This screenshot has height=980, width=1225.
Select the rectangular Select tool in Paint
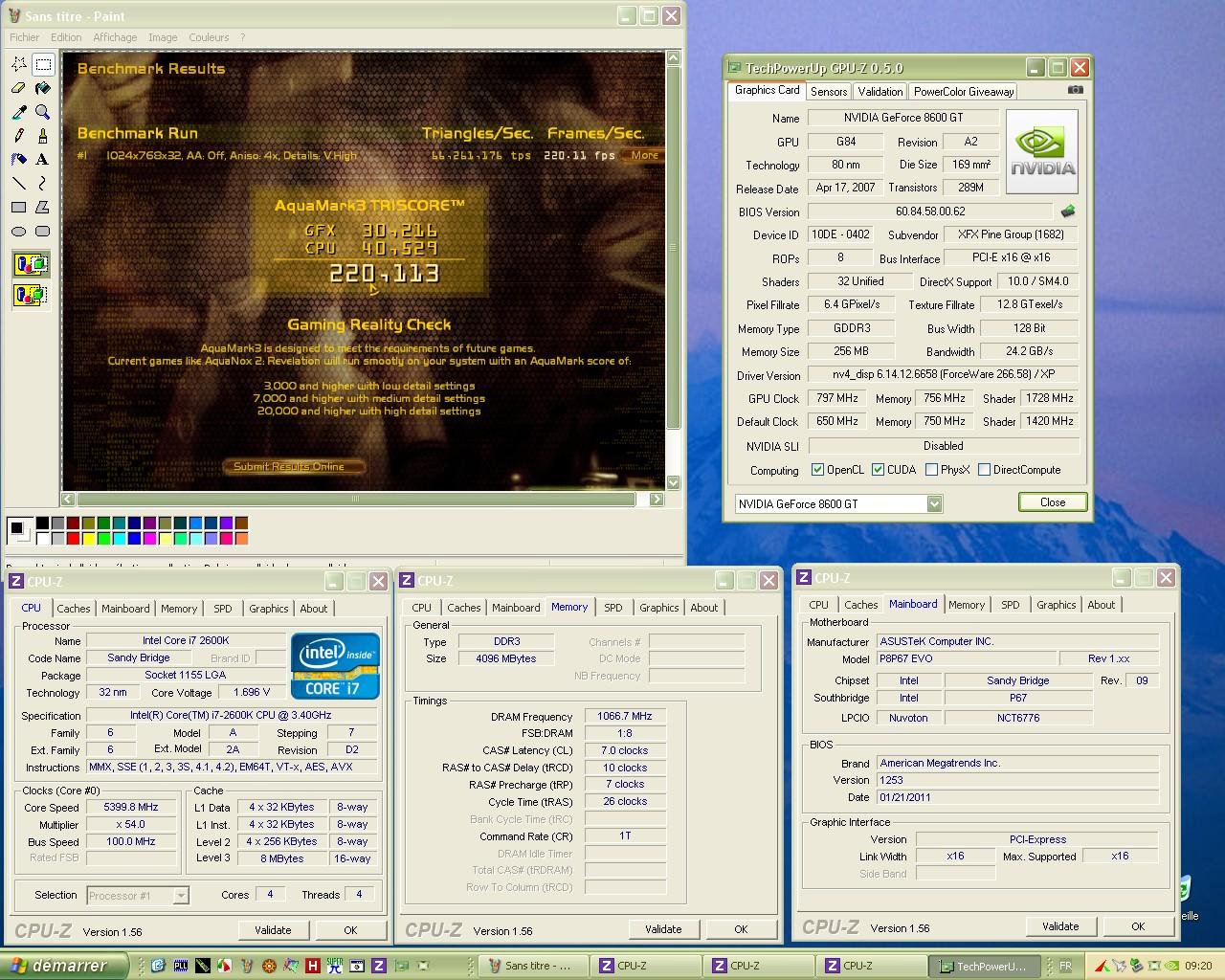tap(43, 64)
